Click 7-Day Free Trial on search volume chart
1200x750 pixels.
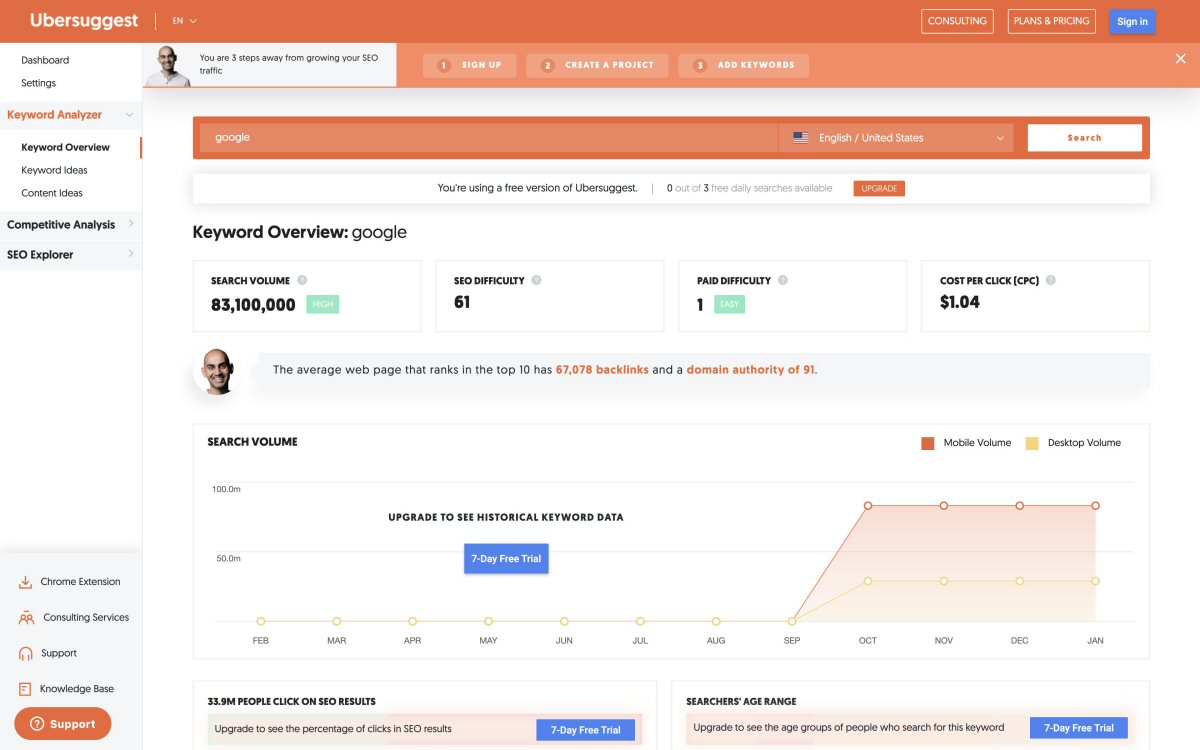506,558
